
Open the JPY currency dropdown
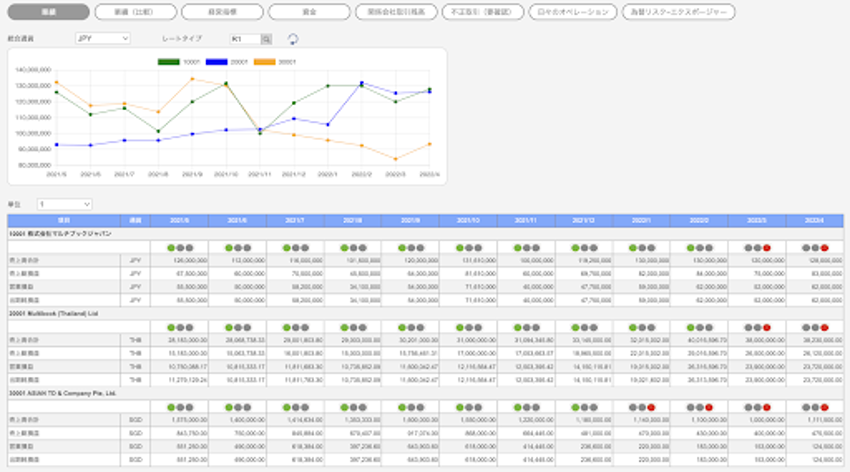(103, 39)
